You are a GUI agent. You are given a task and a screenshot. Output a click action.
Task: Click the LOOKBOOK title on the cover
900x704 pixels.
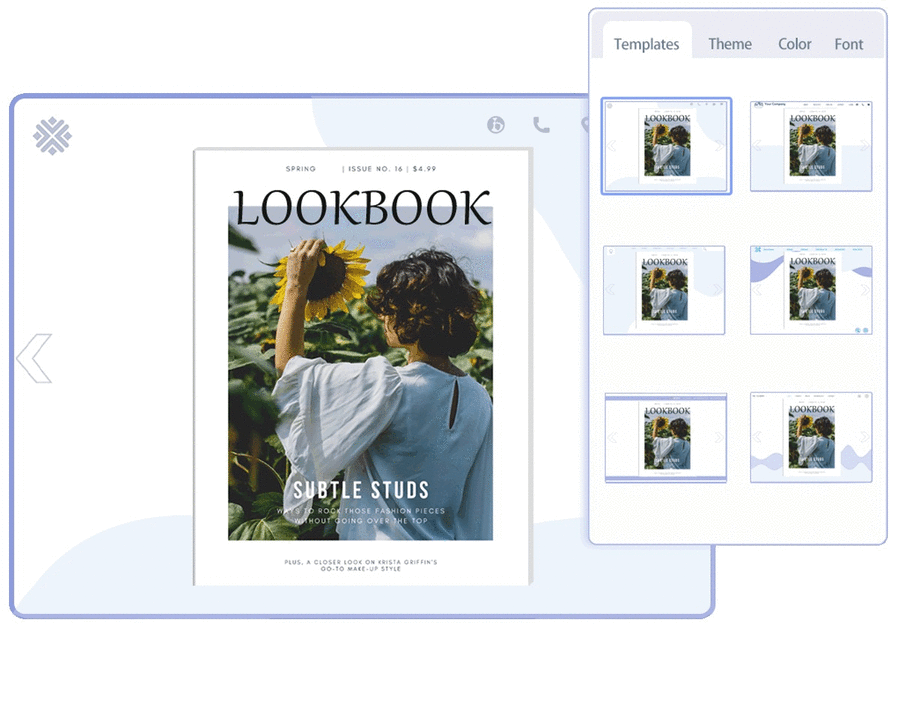(362, 207)
